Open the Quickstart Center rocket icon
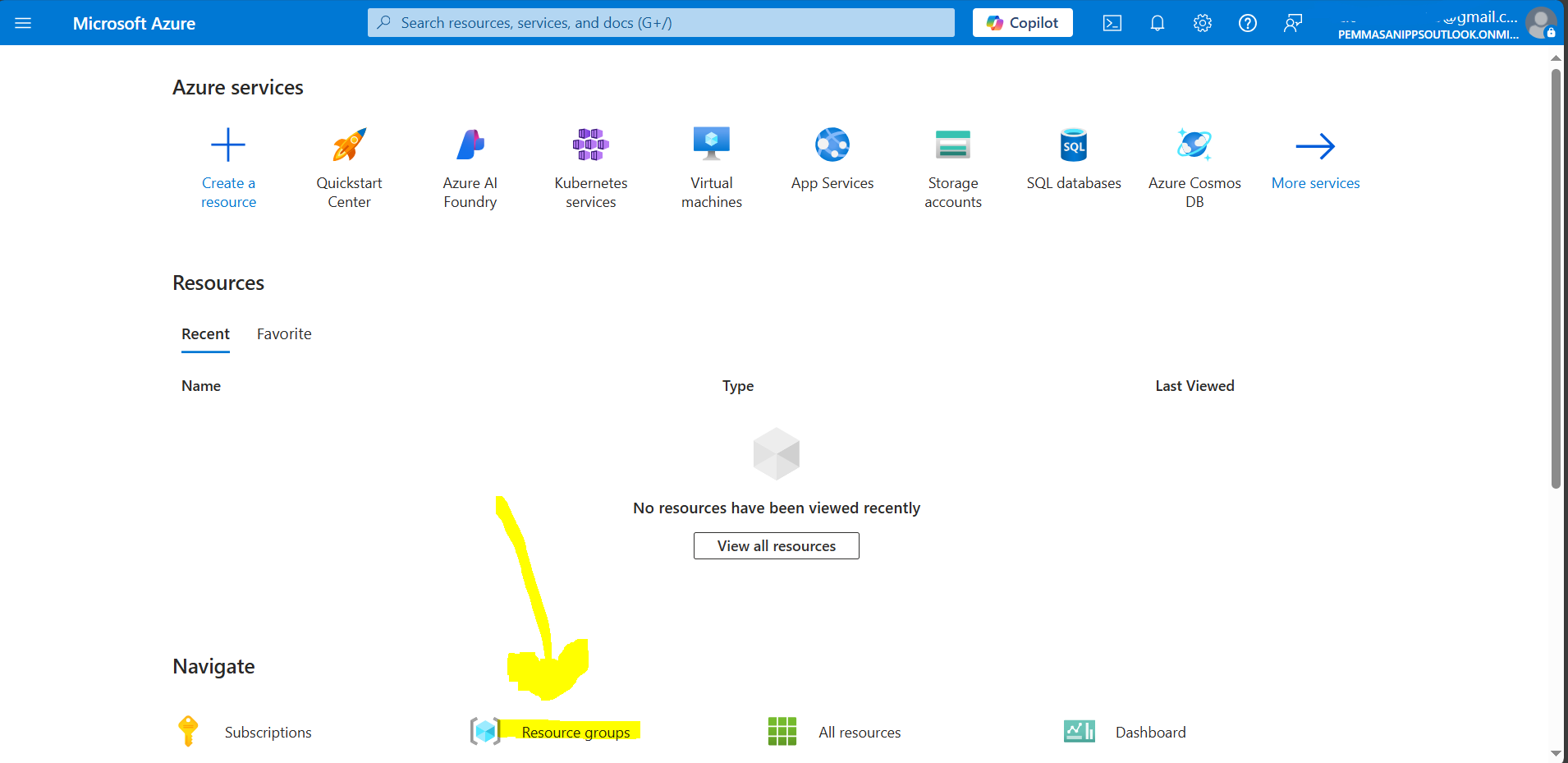The height and width of the screenshot is (763, 1568). point(349,145)
